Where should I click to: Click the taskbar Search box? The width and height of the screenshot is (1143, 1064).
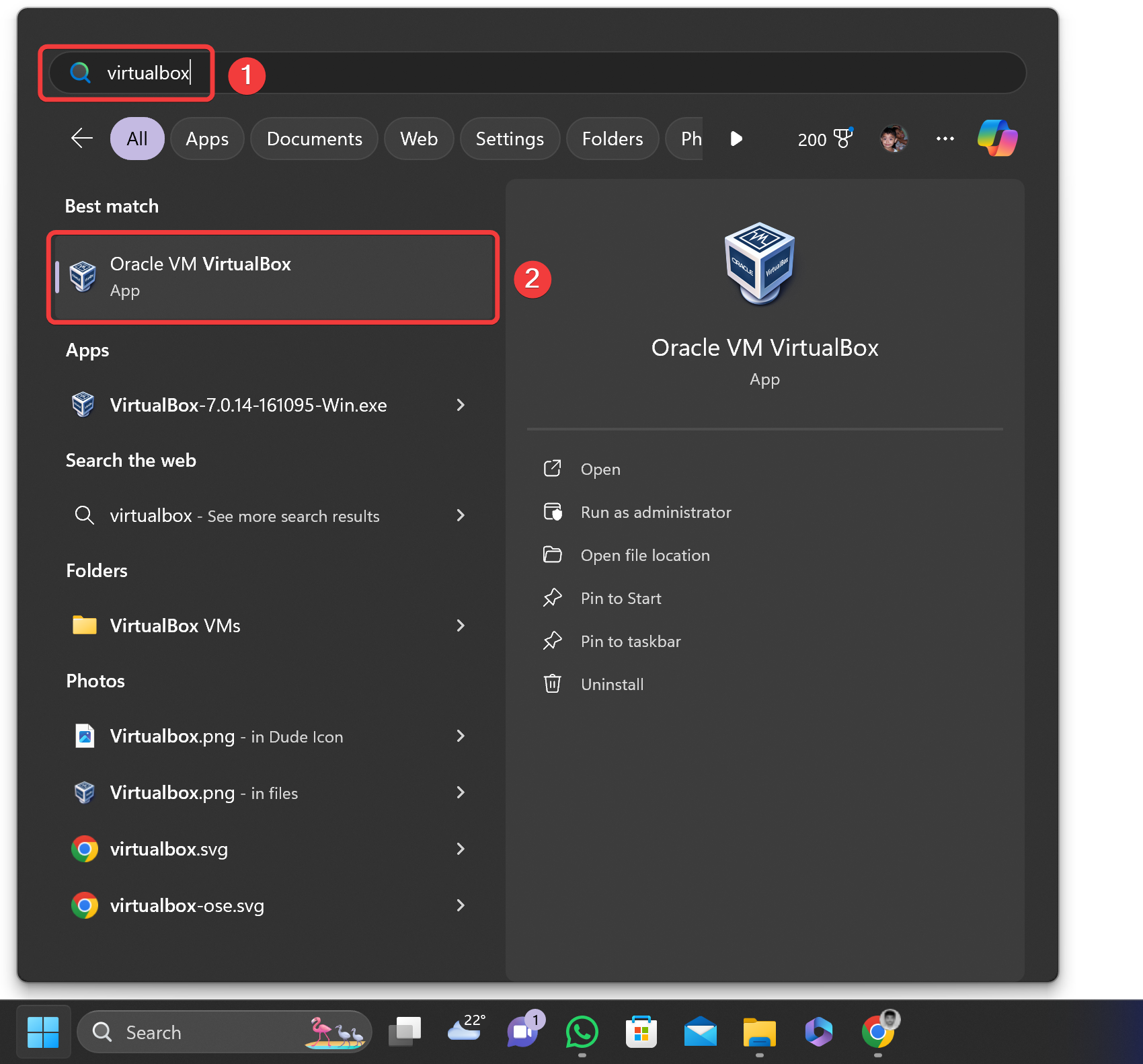(225, 1032)
